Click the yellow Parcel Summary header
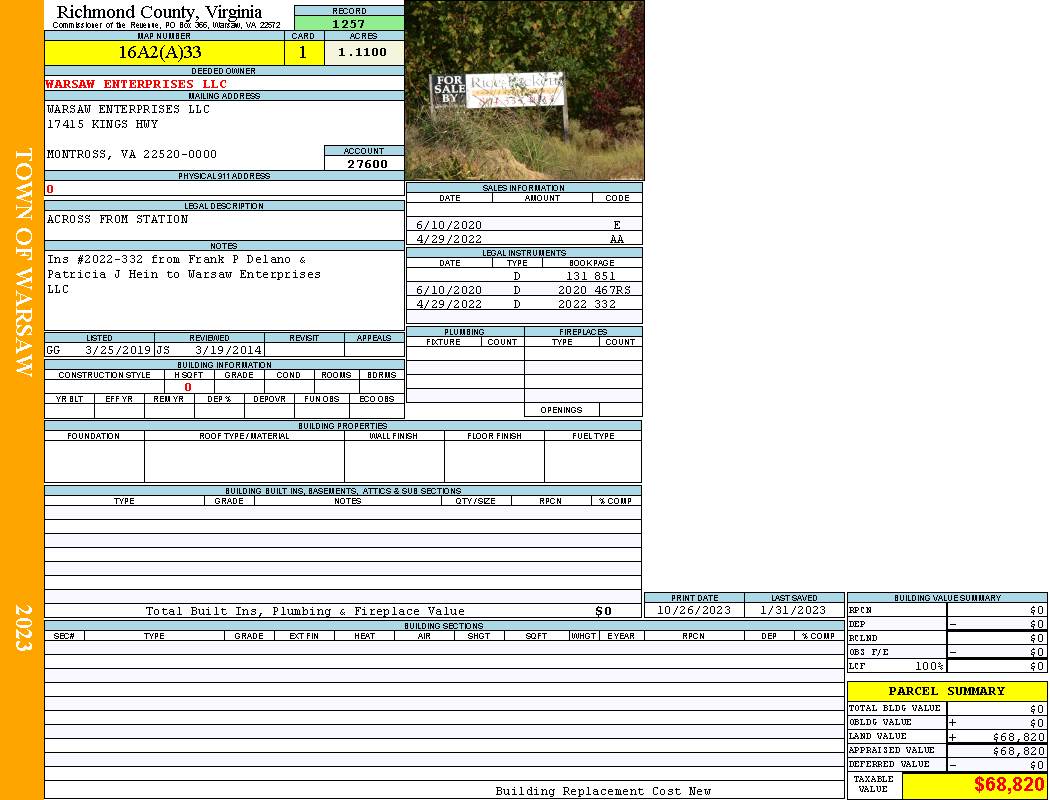The image size is (1050, 800). coord(946,691)
